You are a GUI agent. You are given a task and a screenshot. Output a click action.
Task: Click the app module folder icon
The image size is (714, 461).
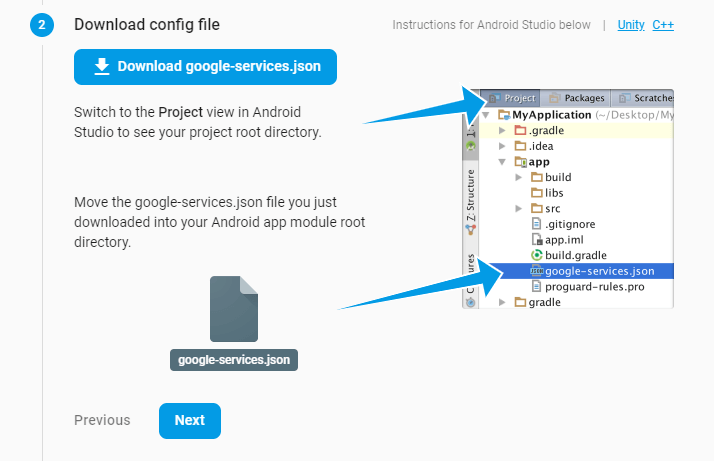[520, 161]
